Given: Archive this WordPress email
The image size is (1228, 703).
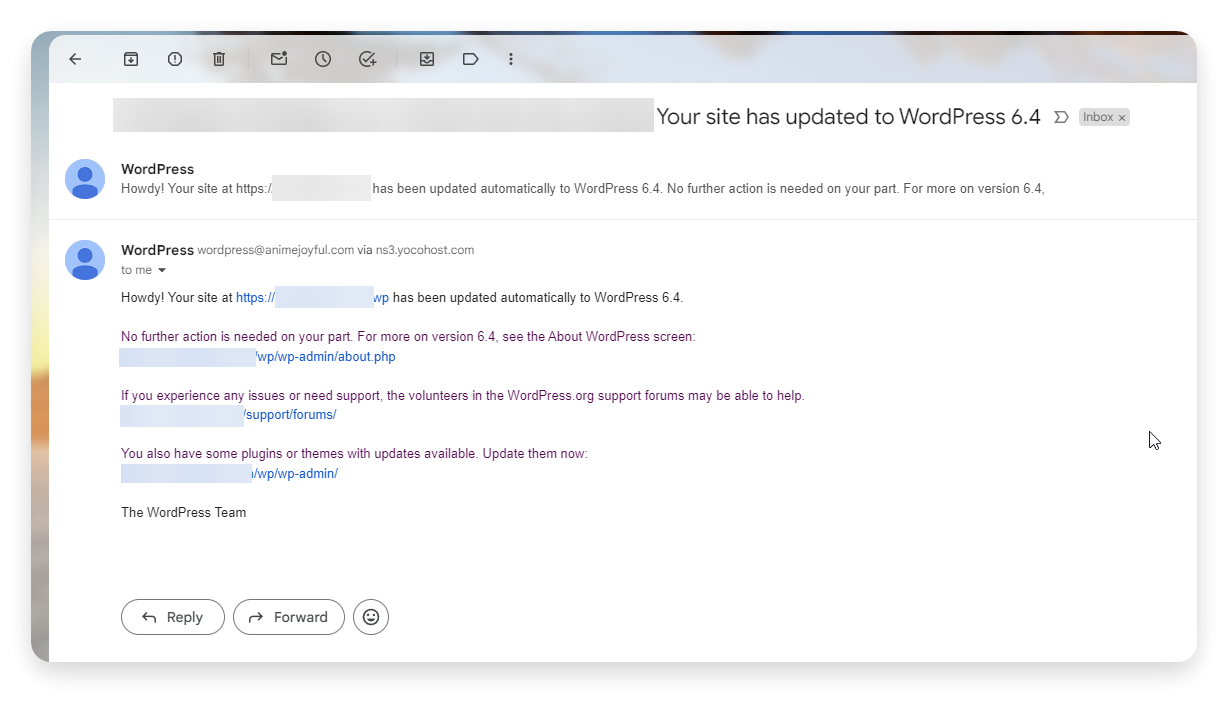Looking at the screenshot, I should coord(131,59).
